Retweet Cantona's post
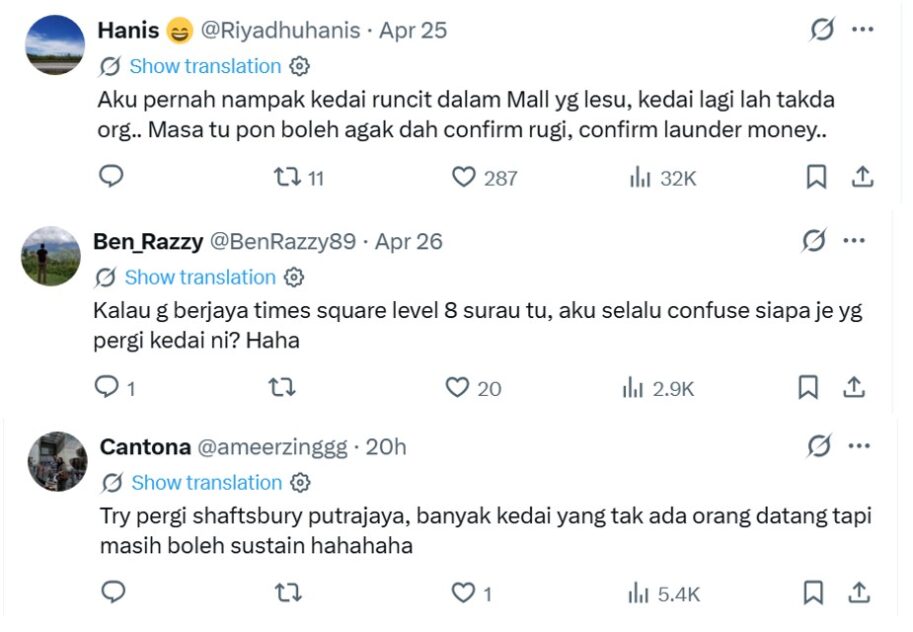The image size is (913, 632). click(x=288, y=593)
